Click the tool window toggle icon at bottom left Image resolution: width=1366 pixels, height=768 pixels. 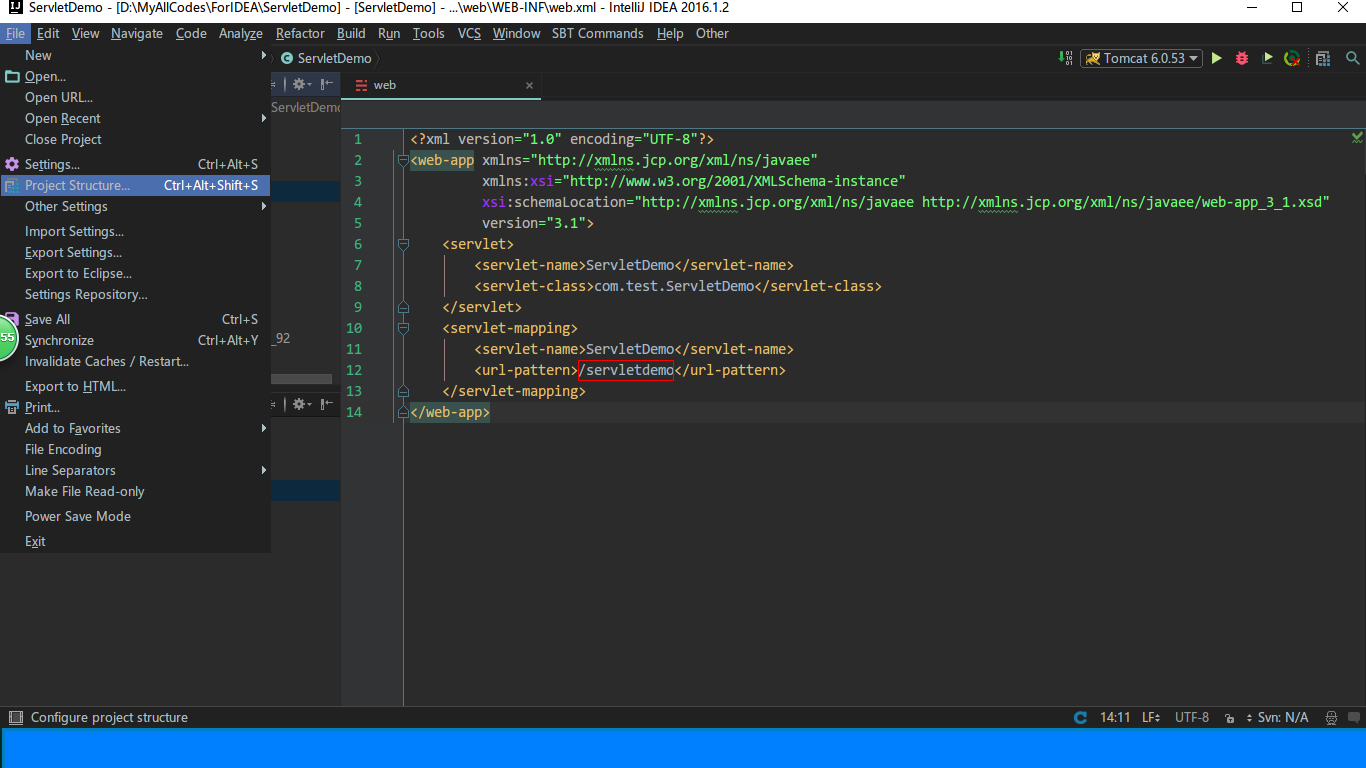(x=15, y=717)
